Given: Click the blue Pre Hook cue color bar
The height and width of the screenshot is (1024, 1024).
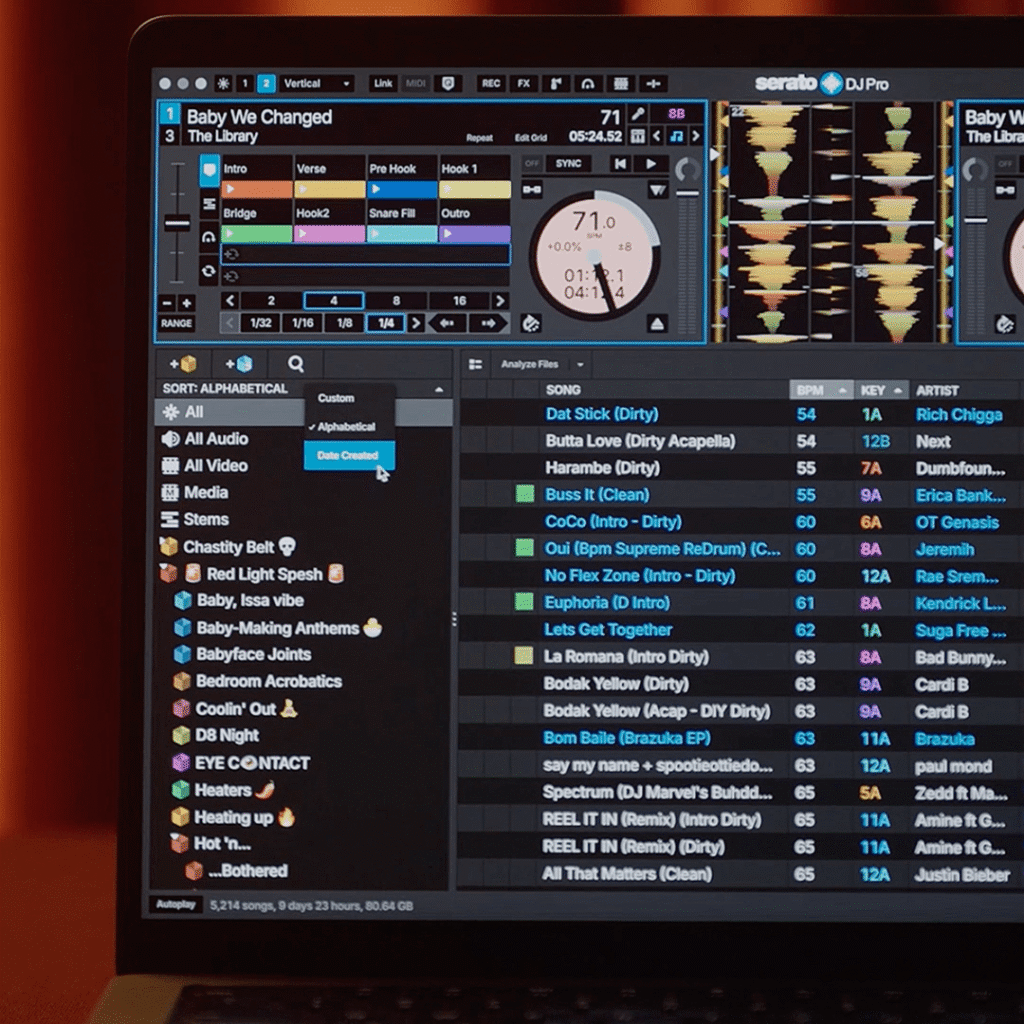Looking at the screenshot, I should pos(402,189).
